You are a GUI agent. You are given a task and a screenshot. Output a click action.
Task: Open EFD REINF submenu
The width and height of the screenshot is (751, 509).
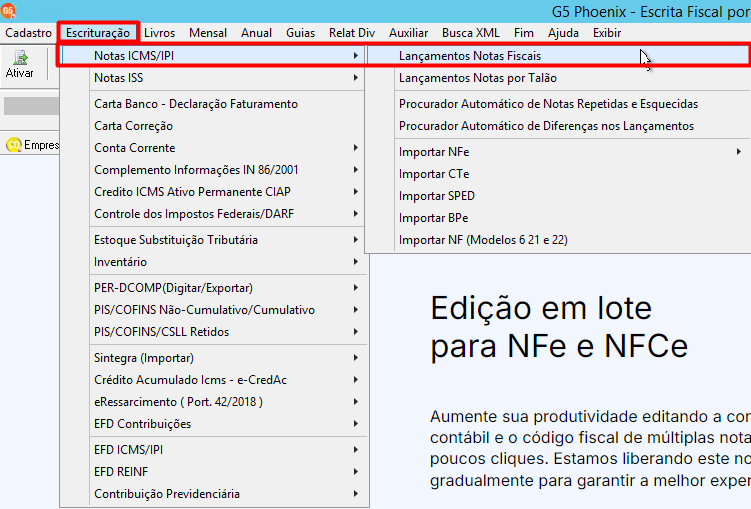[213, 472]
